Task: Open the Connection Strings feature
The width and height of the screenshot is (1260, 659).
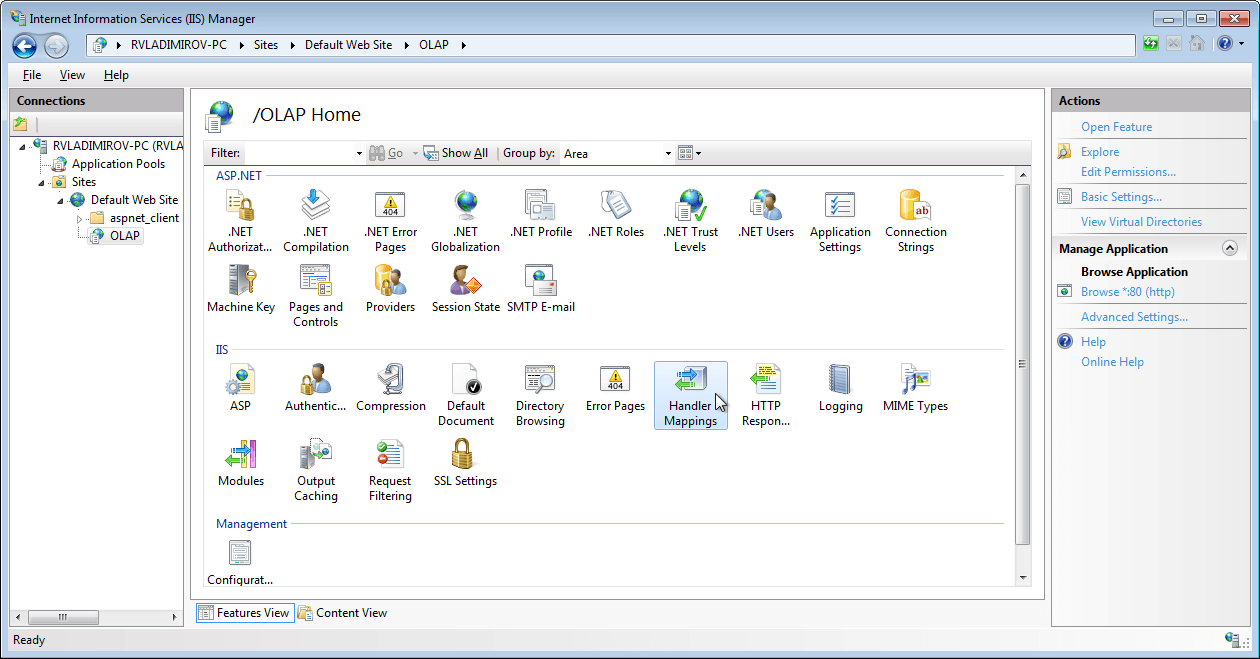Action: (x=915, y=215)
